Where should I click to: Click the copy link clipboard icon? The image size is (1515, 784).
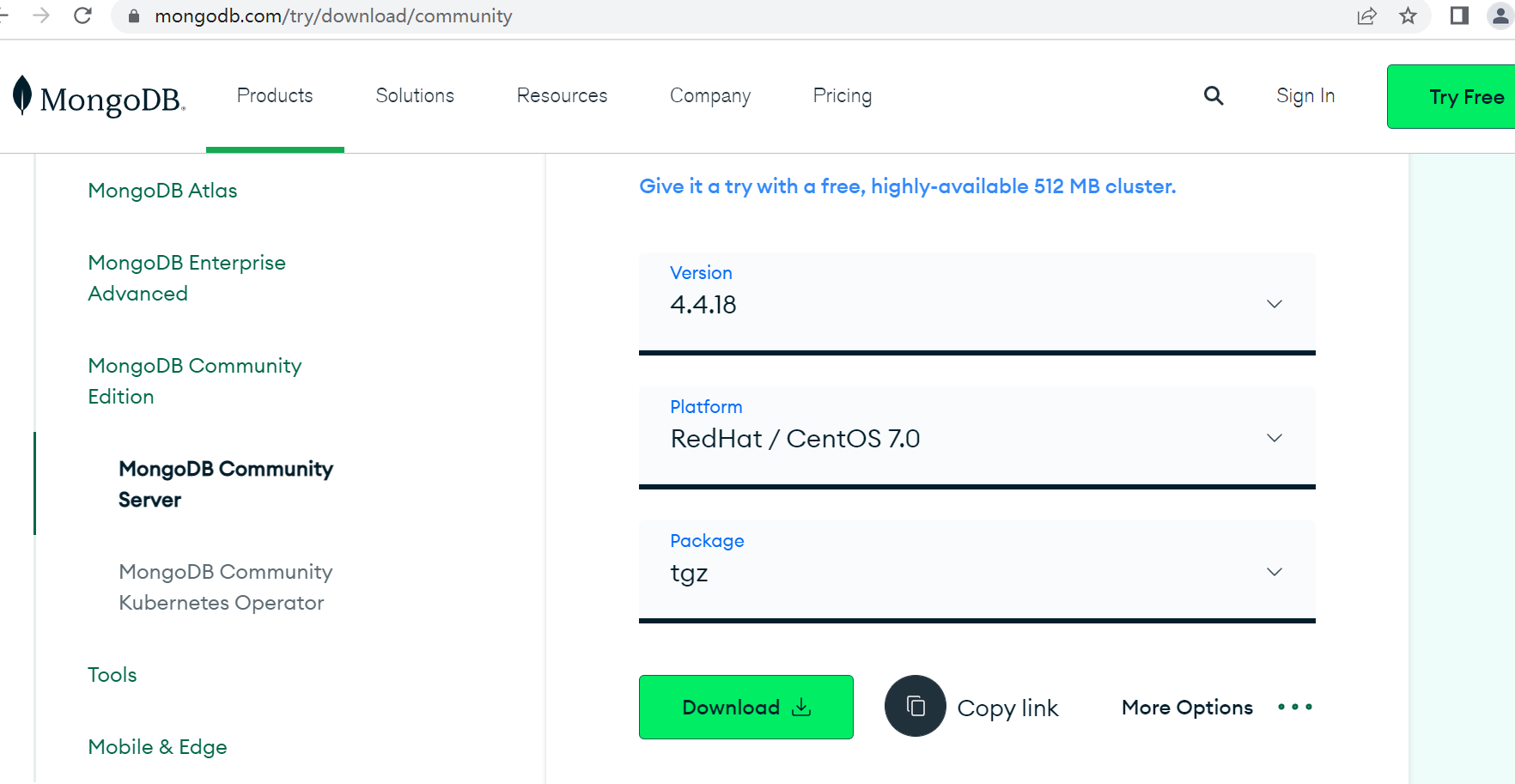(915, 706)
